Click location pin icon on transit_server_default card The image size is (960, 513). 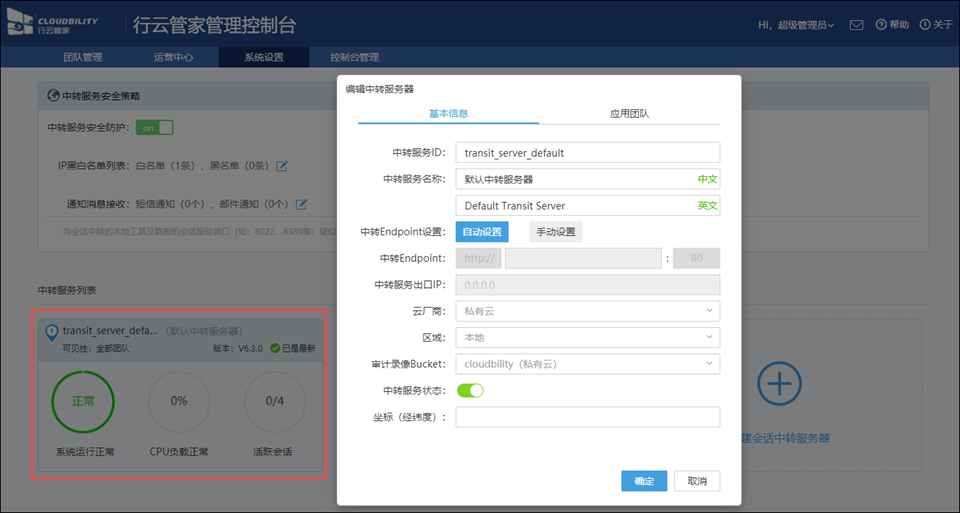click(x=51, y=331)
